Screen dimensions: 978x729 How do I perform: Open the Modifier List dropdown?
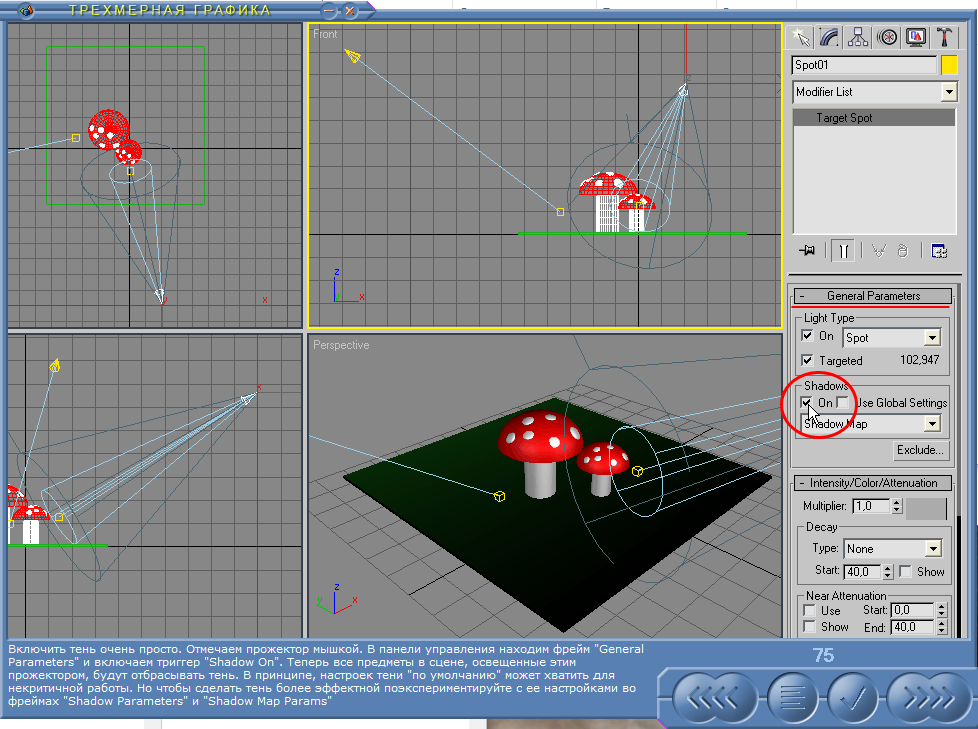[x=874, y=92]
